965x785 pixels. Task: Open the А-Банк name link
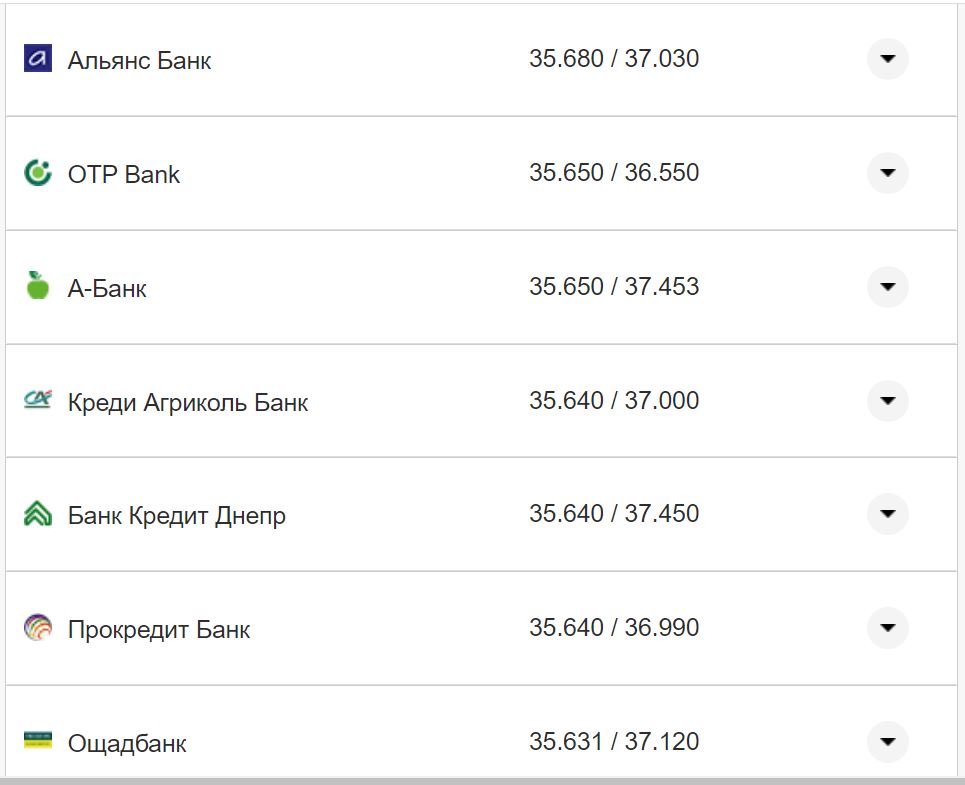[x=106, y=287]
